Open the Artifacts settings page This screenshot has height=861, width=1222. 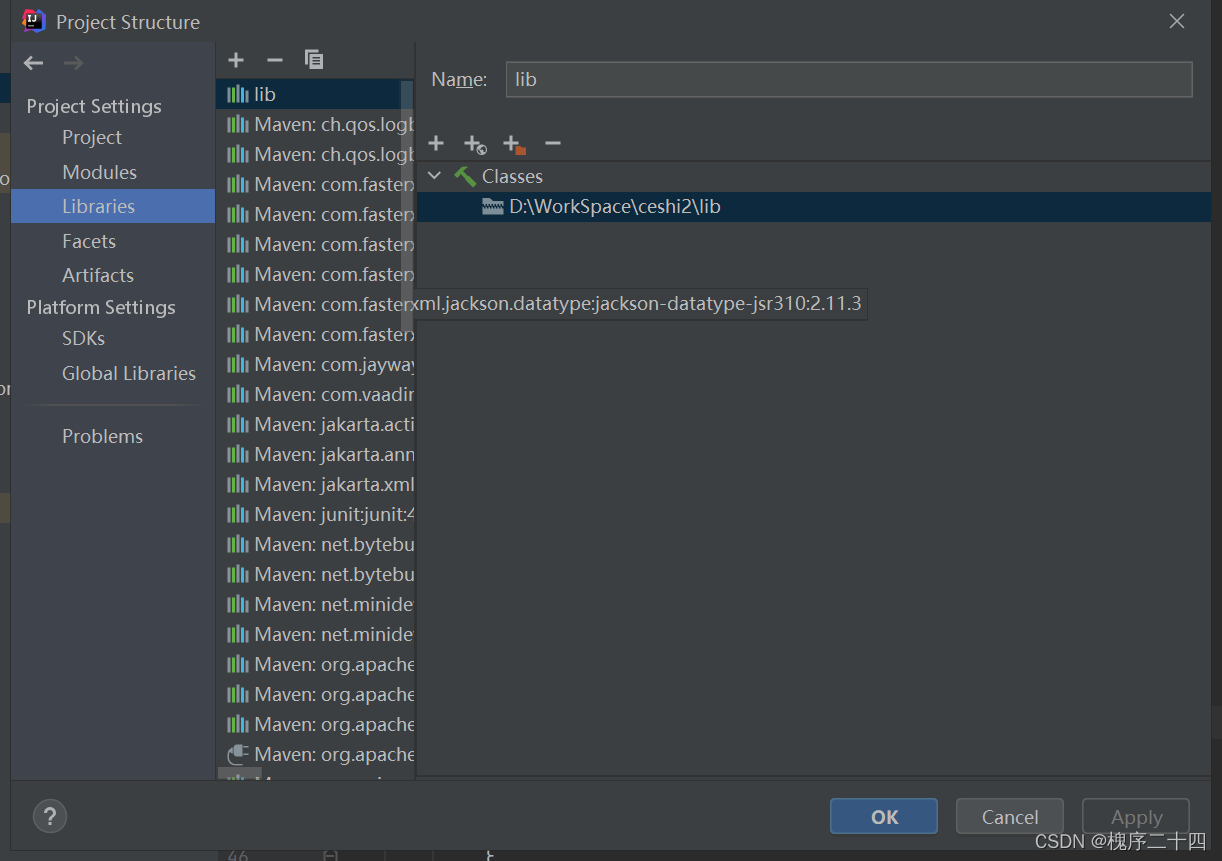coord(98,275)
